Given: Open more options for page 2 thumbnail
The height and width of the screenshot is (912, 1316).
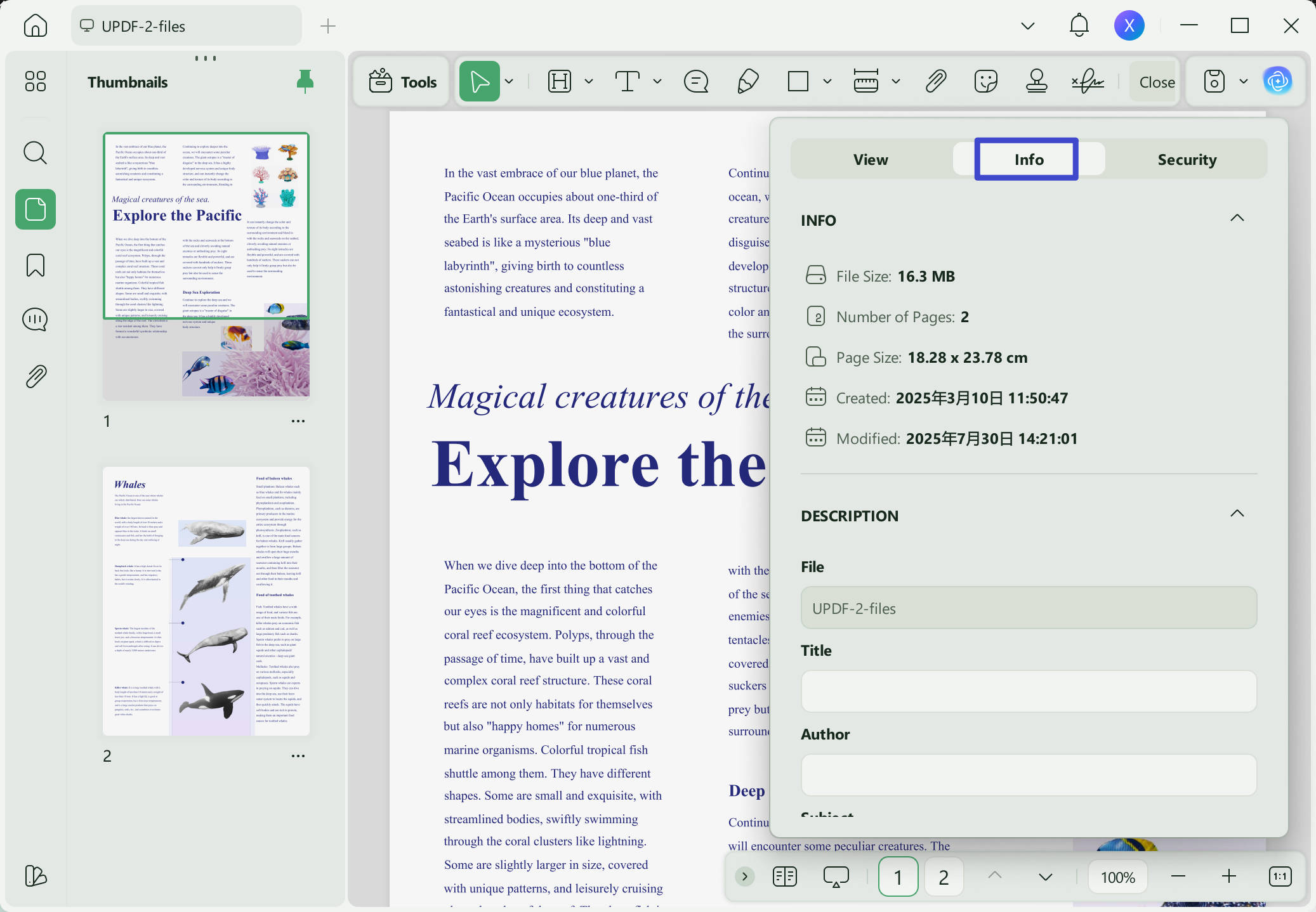Looking at the screenshot, I should 298,756.
